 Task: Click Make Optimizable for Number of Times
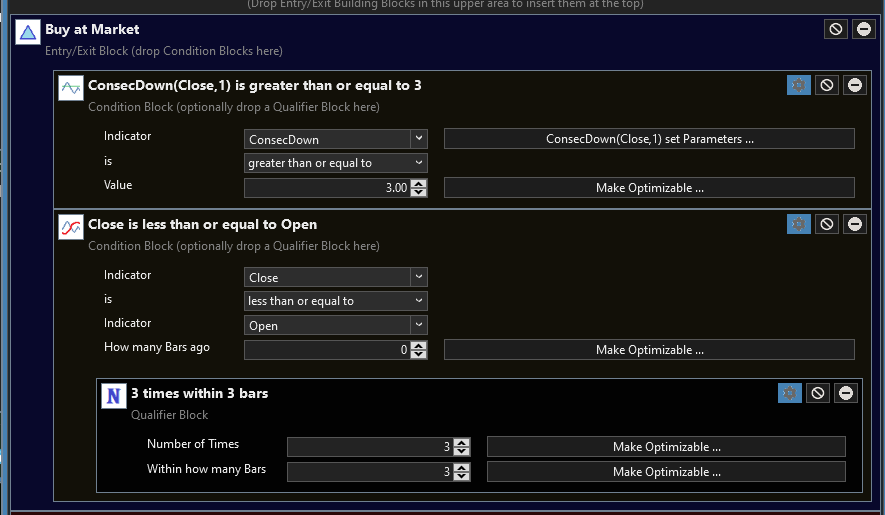tap(666, 447)
